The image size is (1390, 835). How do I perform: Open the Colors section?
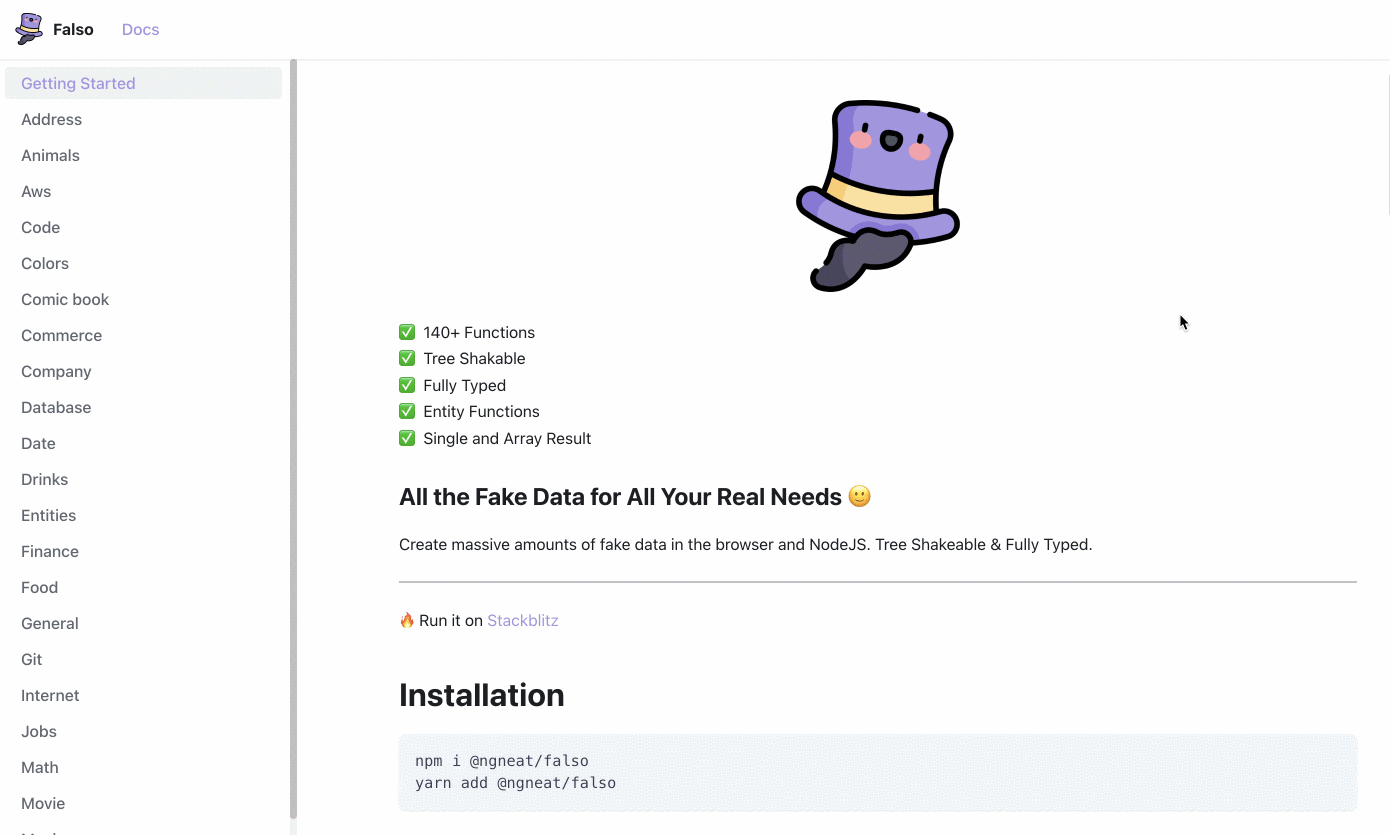tap(143, 263)
